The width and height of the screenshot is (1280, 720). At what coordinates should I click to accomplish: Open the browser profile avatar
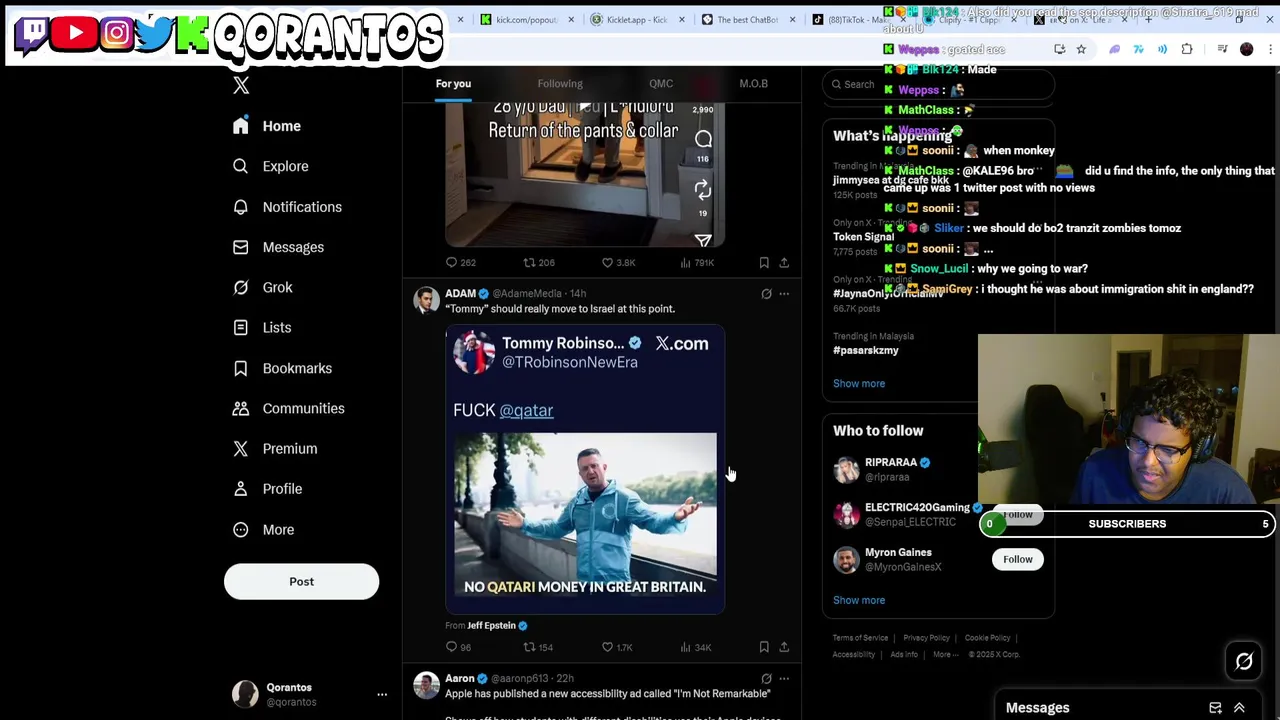[1246, 49]
